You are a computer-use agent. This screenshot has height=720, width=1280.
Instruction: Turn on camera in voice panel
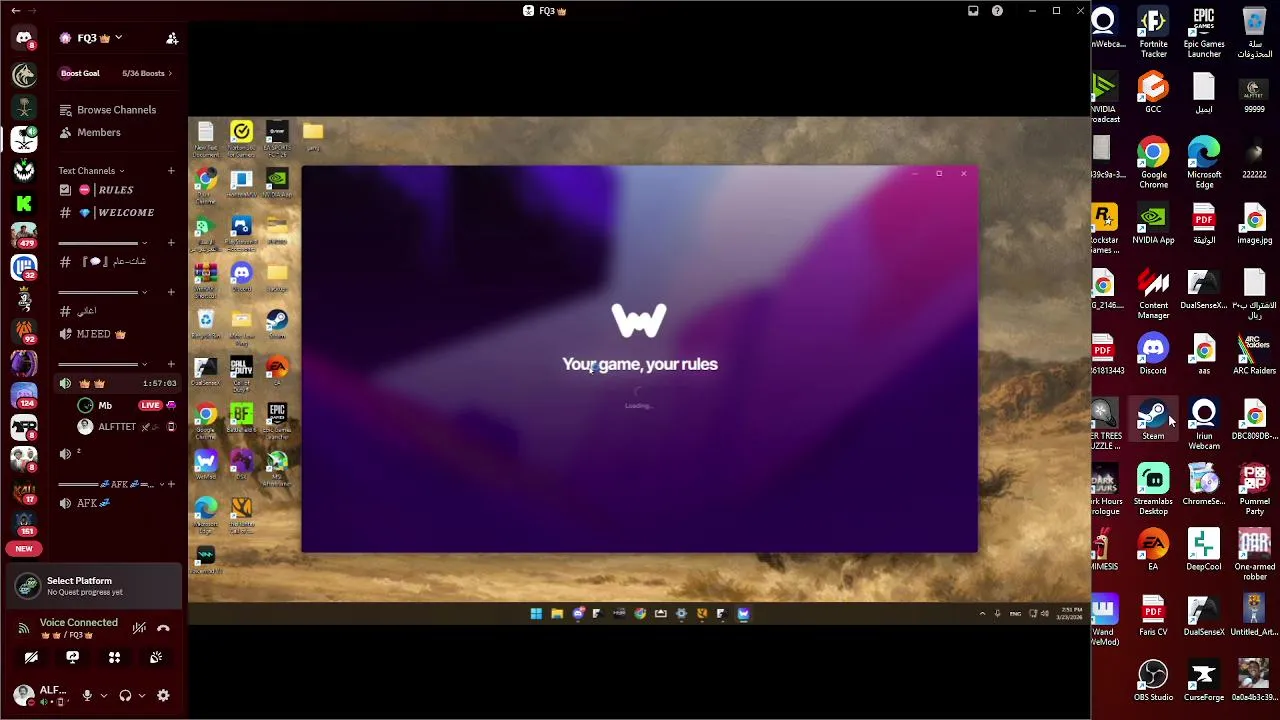pyautogui.click(x=31, y=657)
